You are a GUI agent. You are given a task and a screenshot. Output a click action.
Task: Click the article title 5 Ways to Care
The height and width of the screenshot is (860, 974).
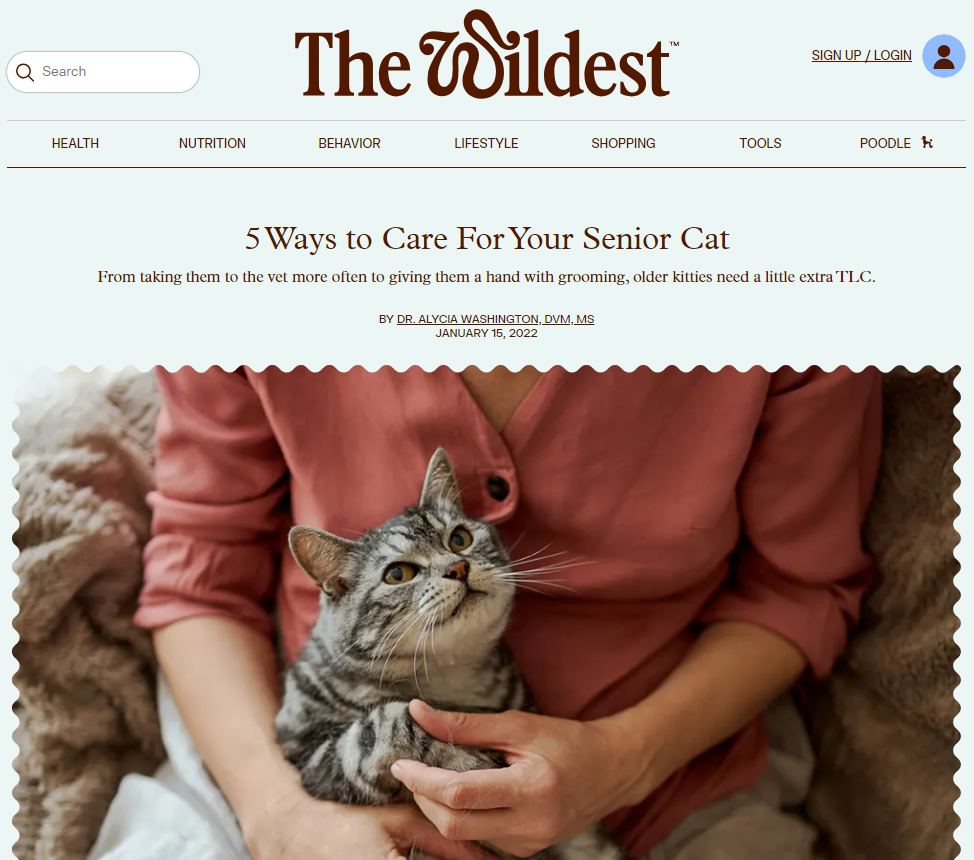pyautogui.click(x=487, y=239)
